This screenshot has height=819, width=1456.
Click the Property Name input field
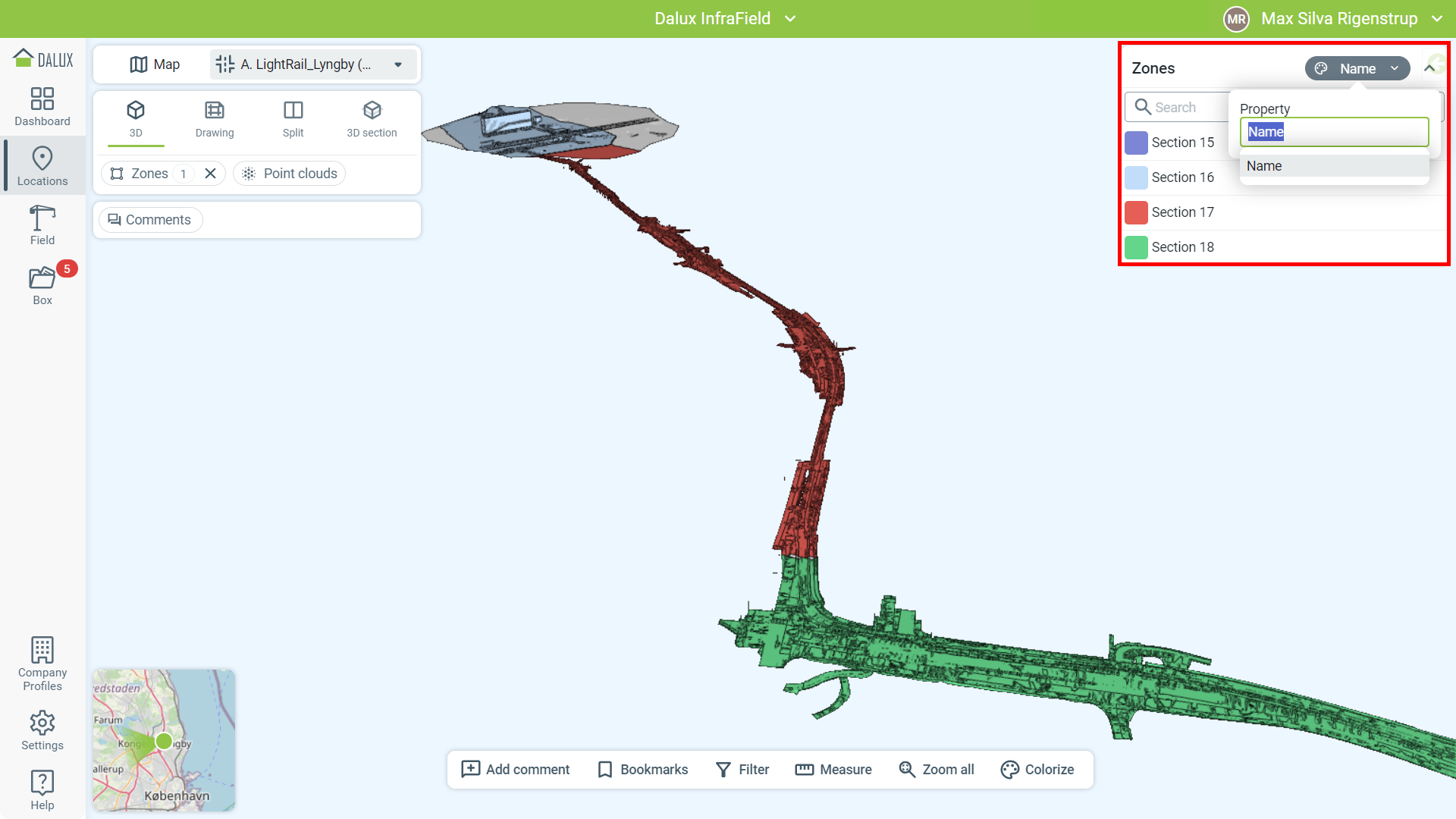[1335, 132]
